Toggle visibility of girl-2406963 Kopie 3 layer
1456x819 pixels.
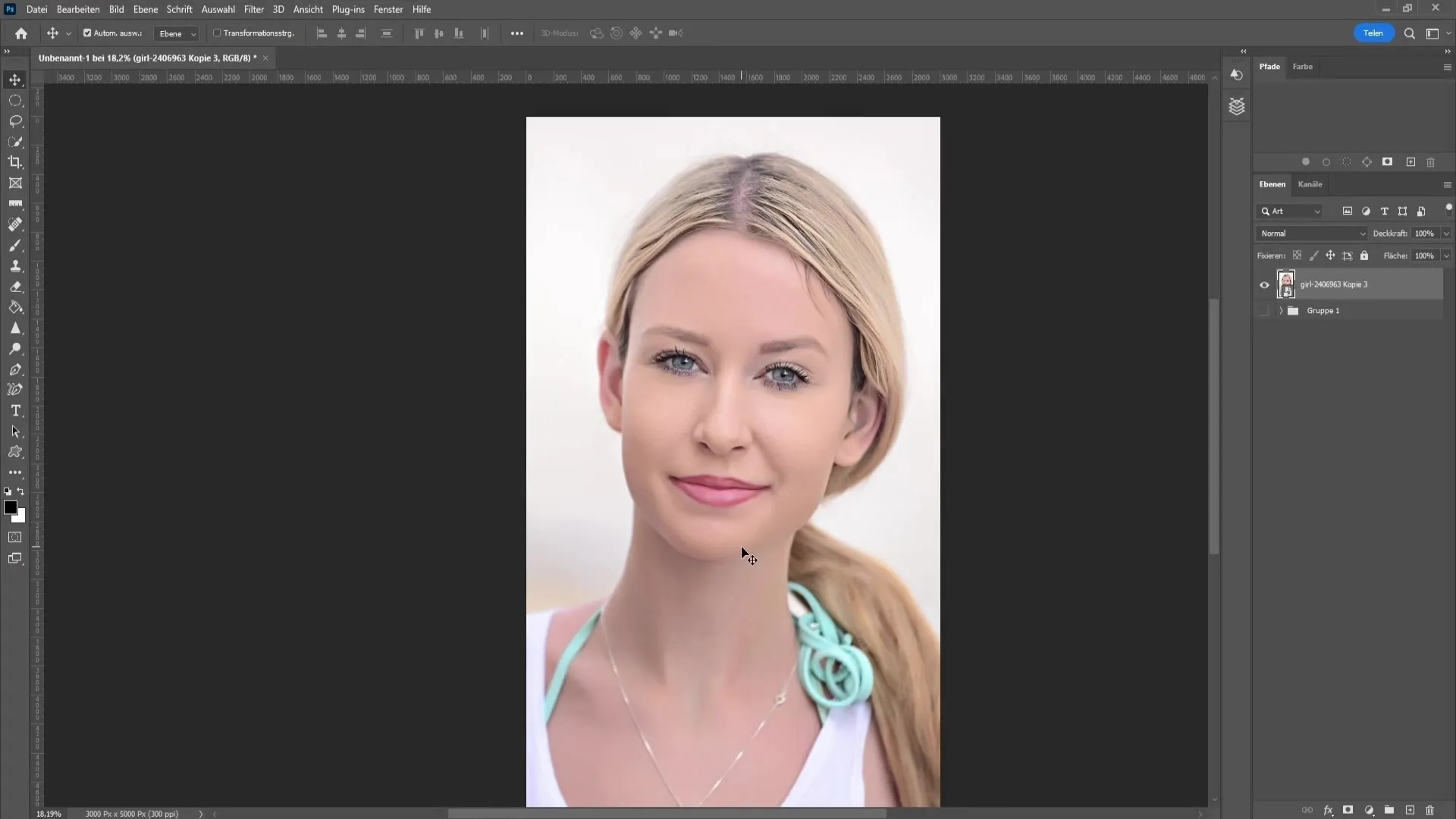coord(1265,284)
